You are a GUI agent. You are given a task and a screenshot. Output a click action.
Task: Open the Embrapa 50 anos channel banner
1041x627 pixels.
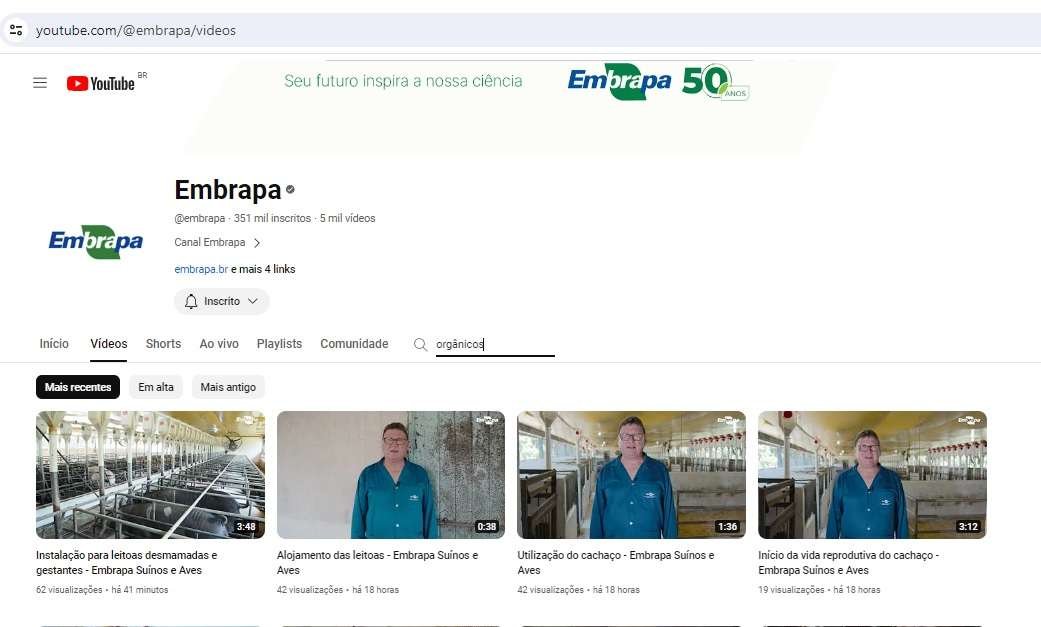(x=511, y=106)
